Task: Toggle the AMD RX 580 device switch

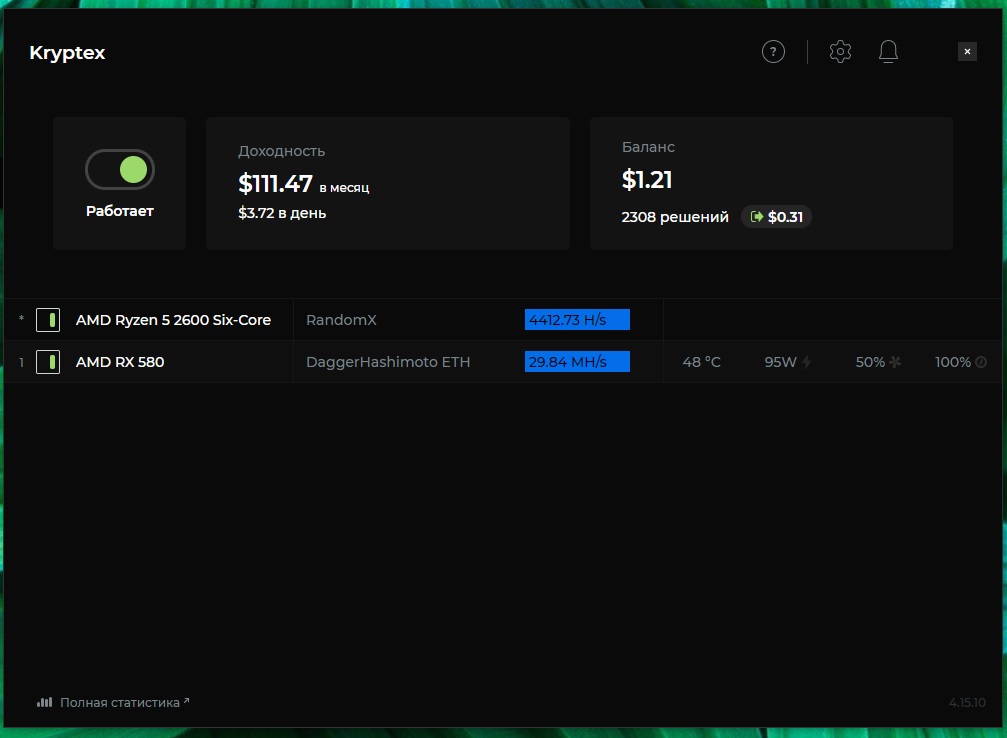Action: click(x=48, y=362)
